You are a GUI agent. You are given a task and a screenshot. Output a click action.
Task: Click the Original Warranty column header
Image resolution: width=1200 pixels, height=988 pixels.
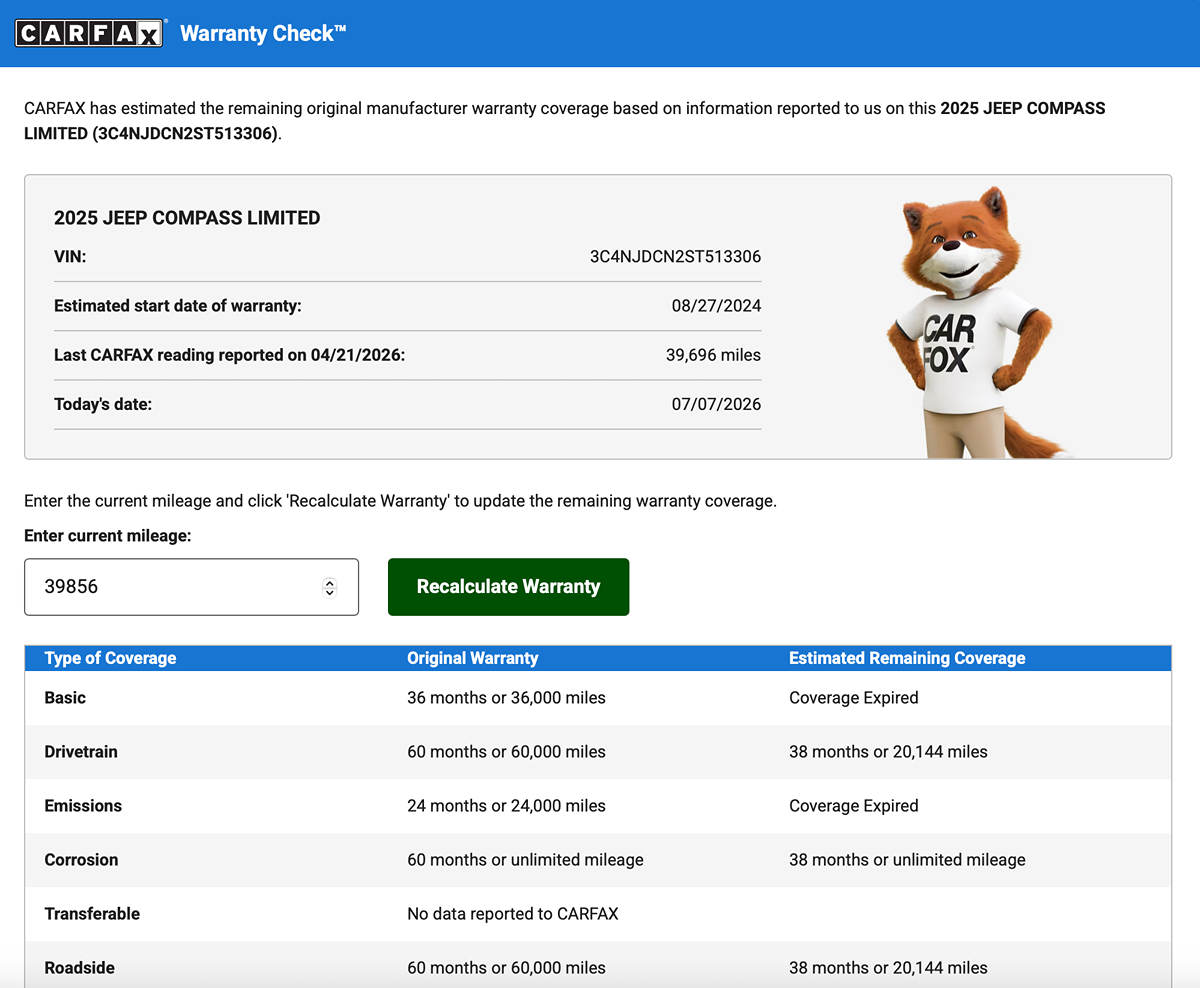tap(472, 658)
